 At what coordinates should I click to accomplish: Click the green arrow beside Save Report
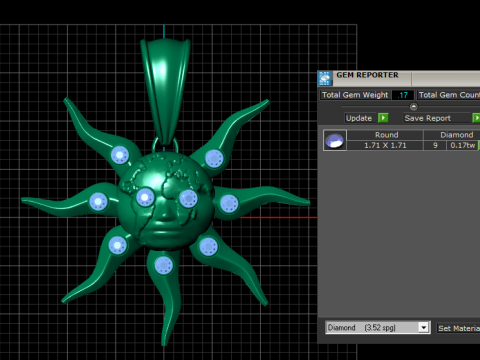(477, 118)
